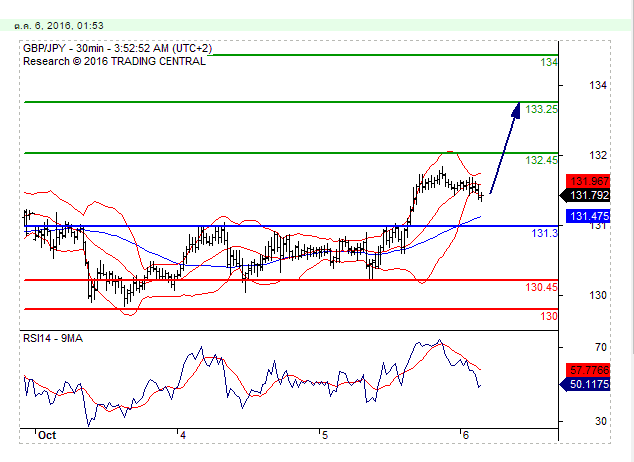This screenshot has width=634, height=462.
Task: Click the 30 level on RSI axis
Action: [600, 422]
